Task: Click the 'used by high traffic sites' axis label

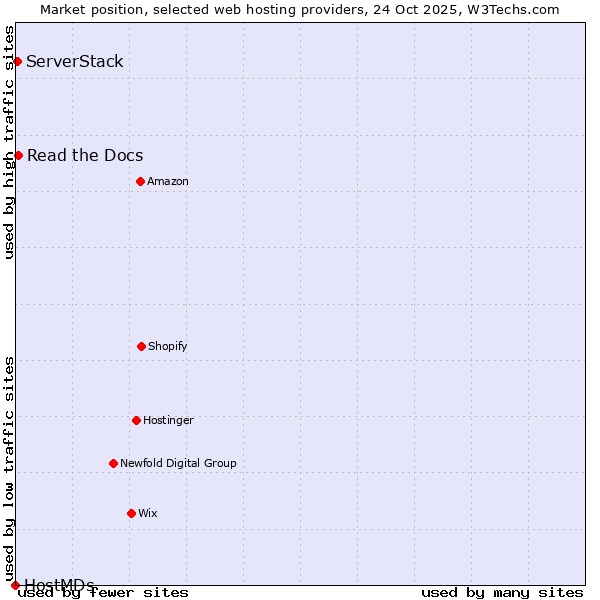Action: pyautogui.click(x=10, y=142)
